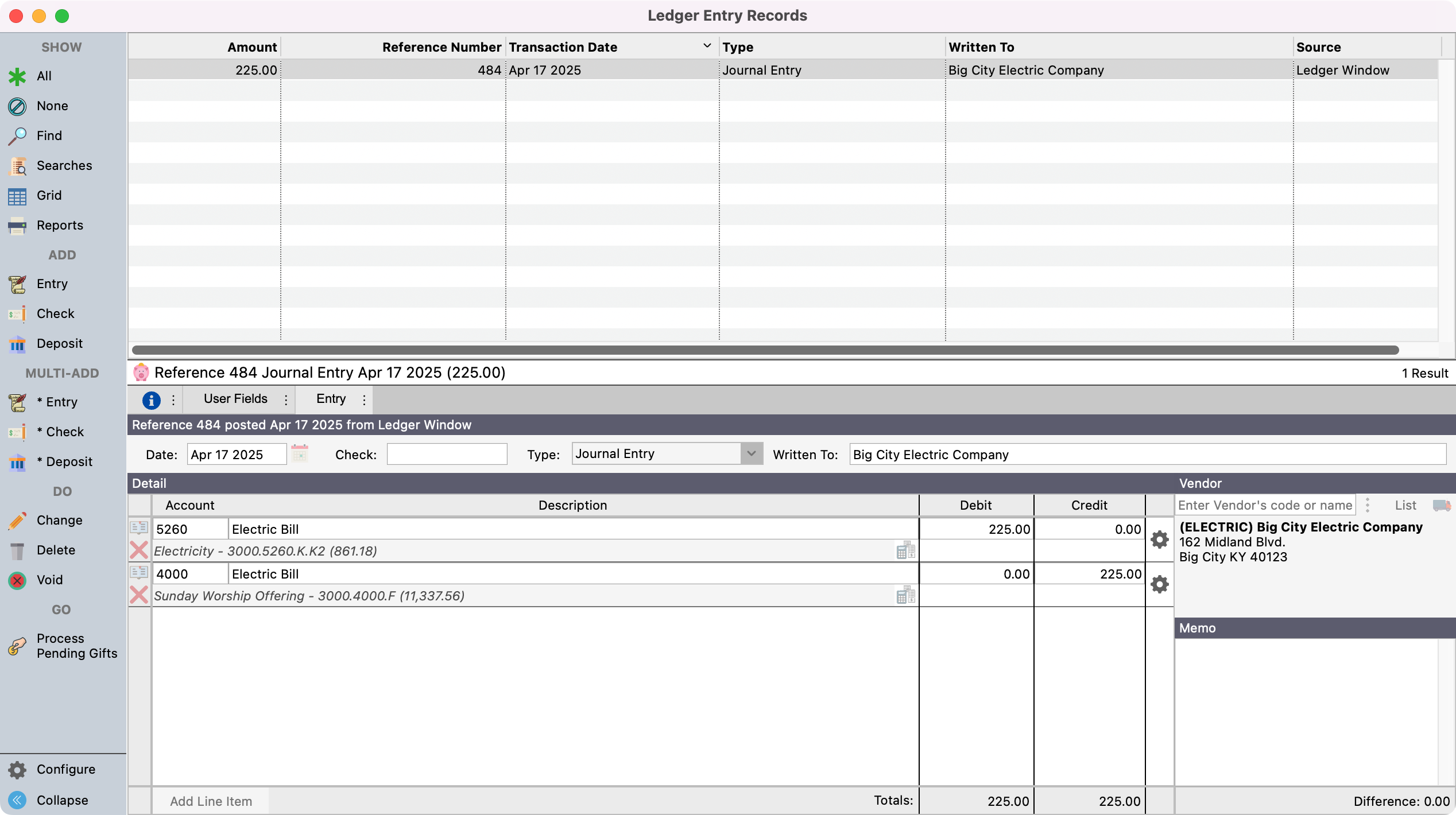Click the vendor truck icon
Screen dimensions: 1456x815
1441,505
